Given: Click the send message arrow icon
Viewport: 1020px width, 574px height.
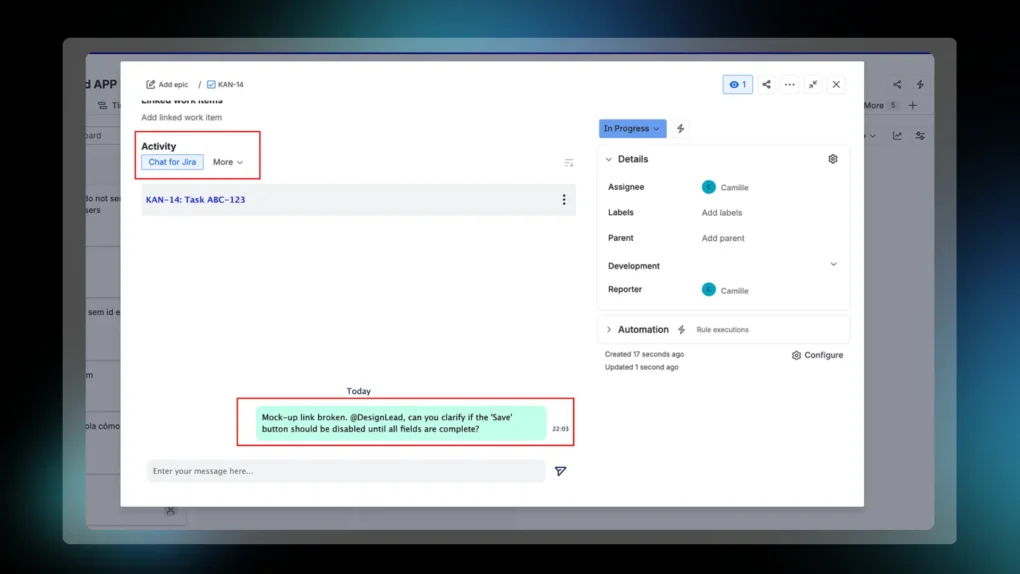Looking at the screenshot, I should 560,471.
